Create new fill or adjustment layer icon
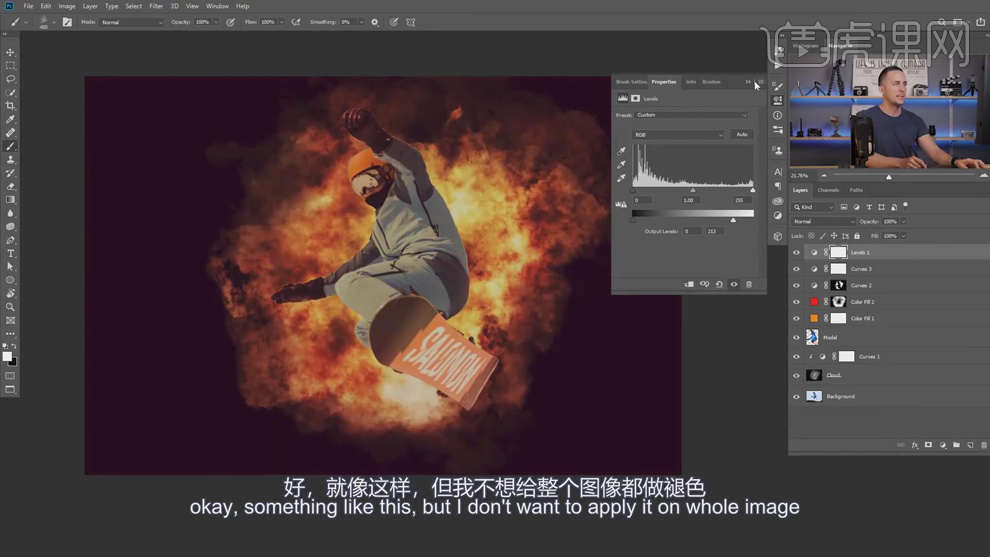 point(943,445)
